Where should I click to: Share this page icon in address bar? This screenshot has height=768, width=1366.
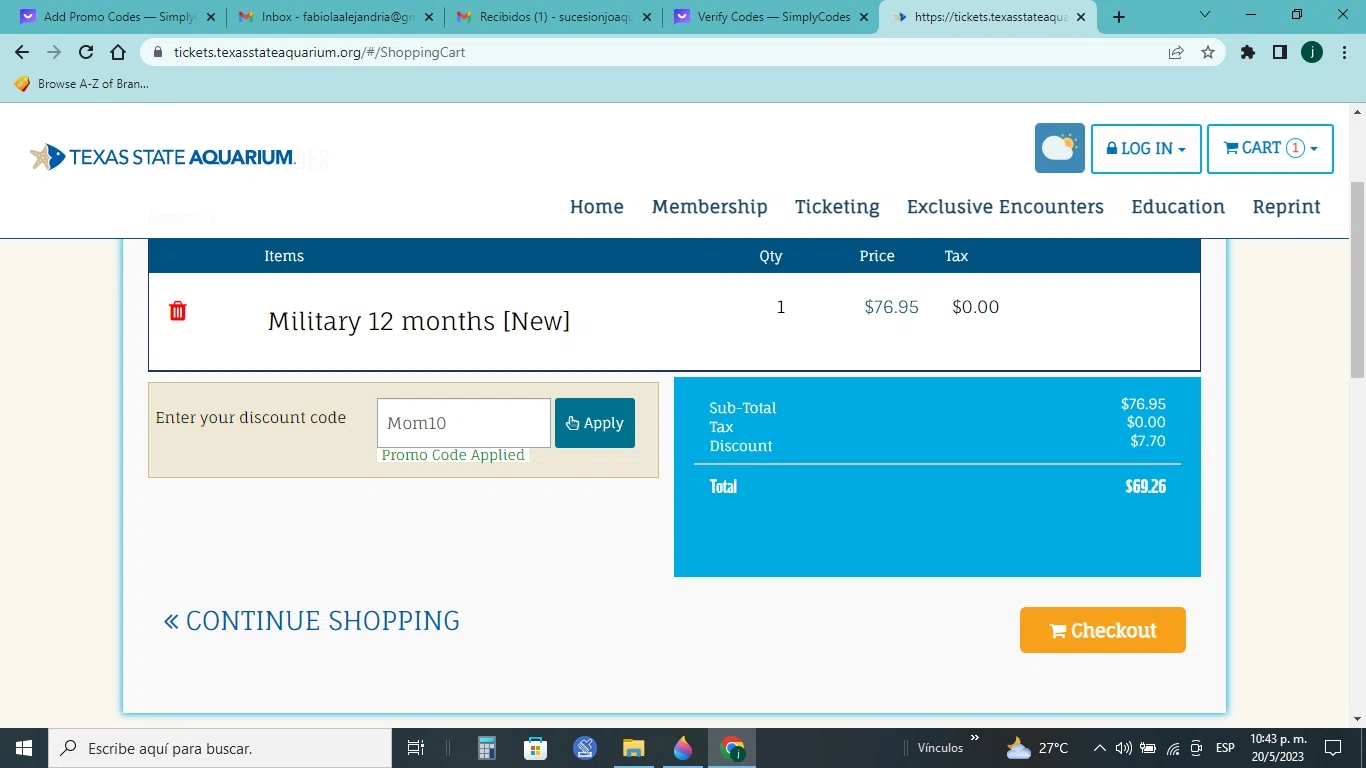[1176, 52]
